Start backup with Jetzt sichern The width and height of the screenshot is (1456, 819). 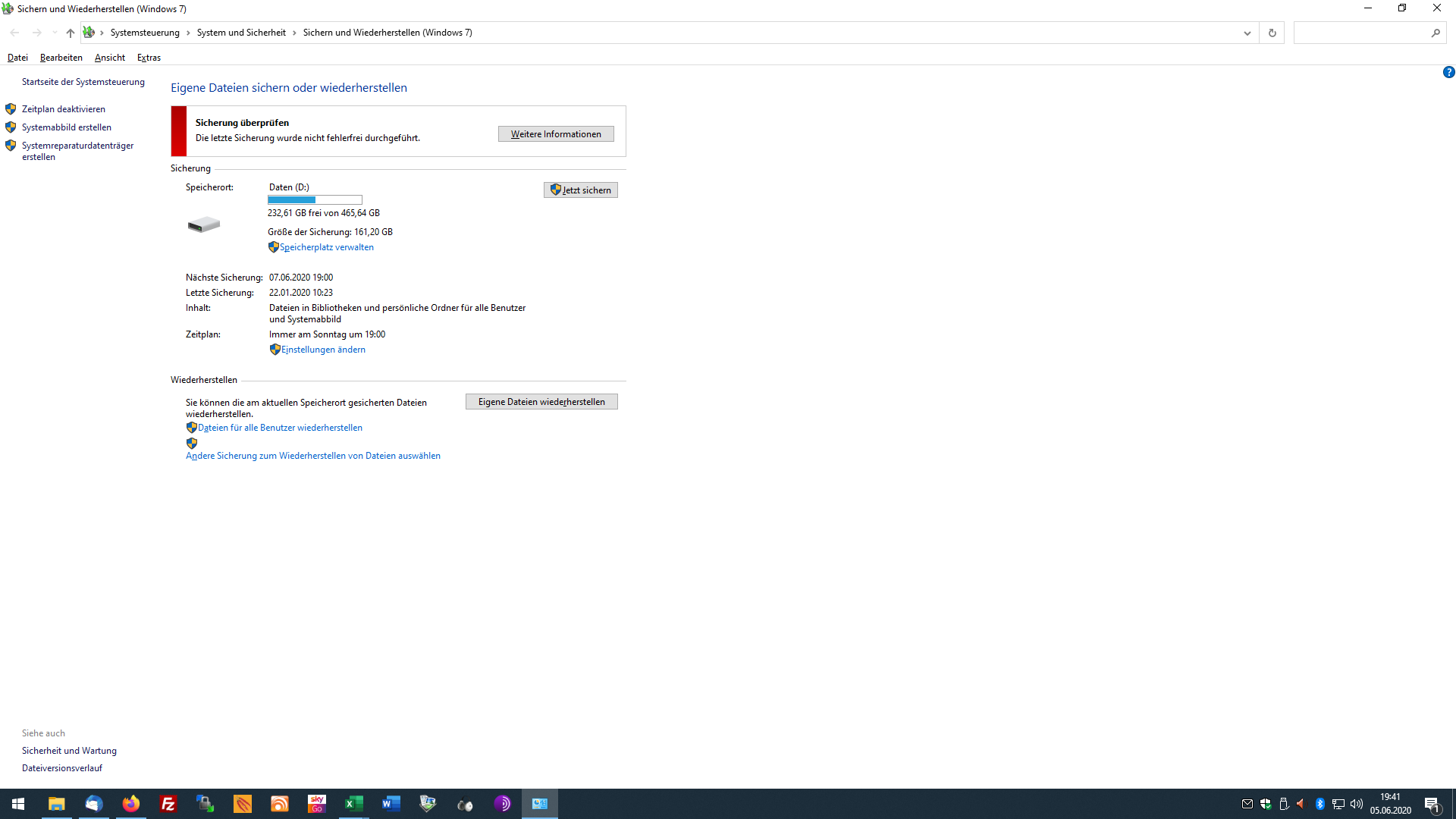click(x=581, y=190)
